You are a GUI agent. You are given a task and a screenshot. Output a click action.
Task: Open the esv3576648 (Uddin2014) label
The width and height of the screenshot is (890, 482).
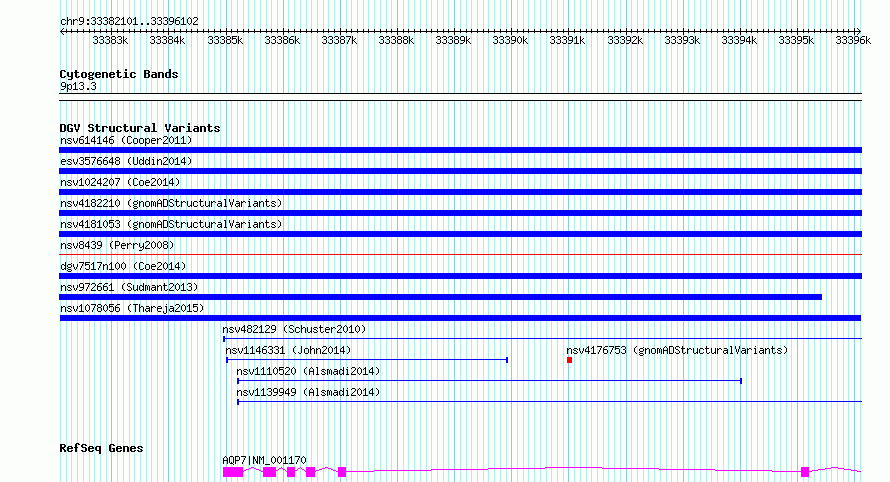pyautogui.click(x=126, y=161)
